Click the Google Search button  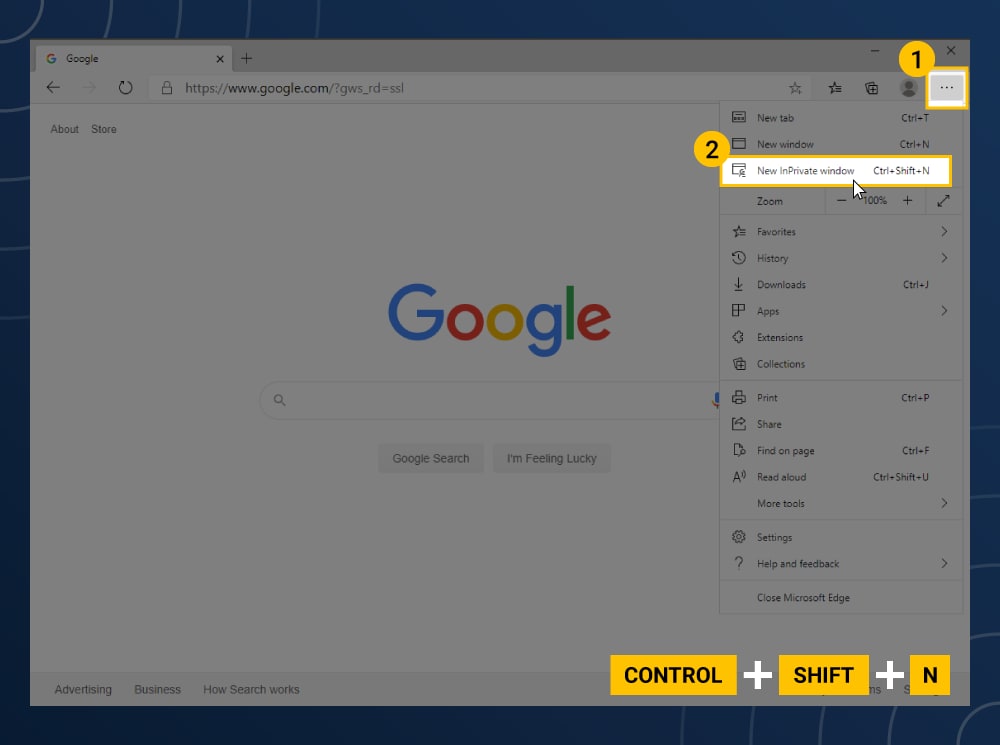pyautogui.click(x=430, y=458)
